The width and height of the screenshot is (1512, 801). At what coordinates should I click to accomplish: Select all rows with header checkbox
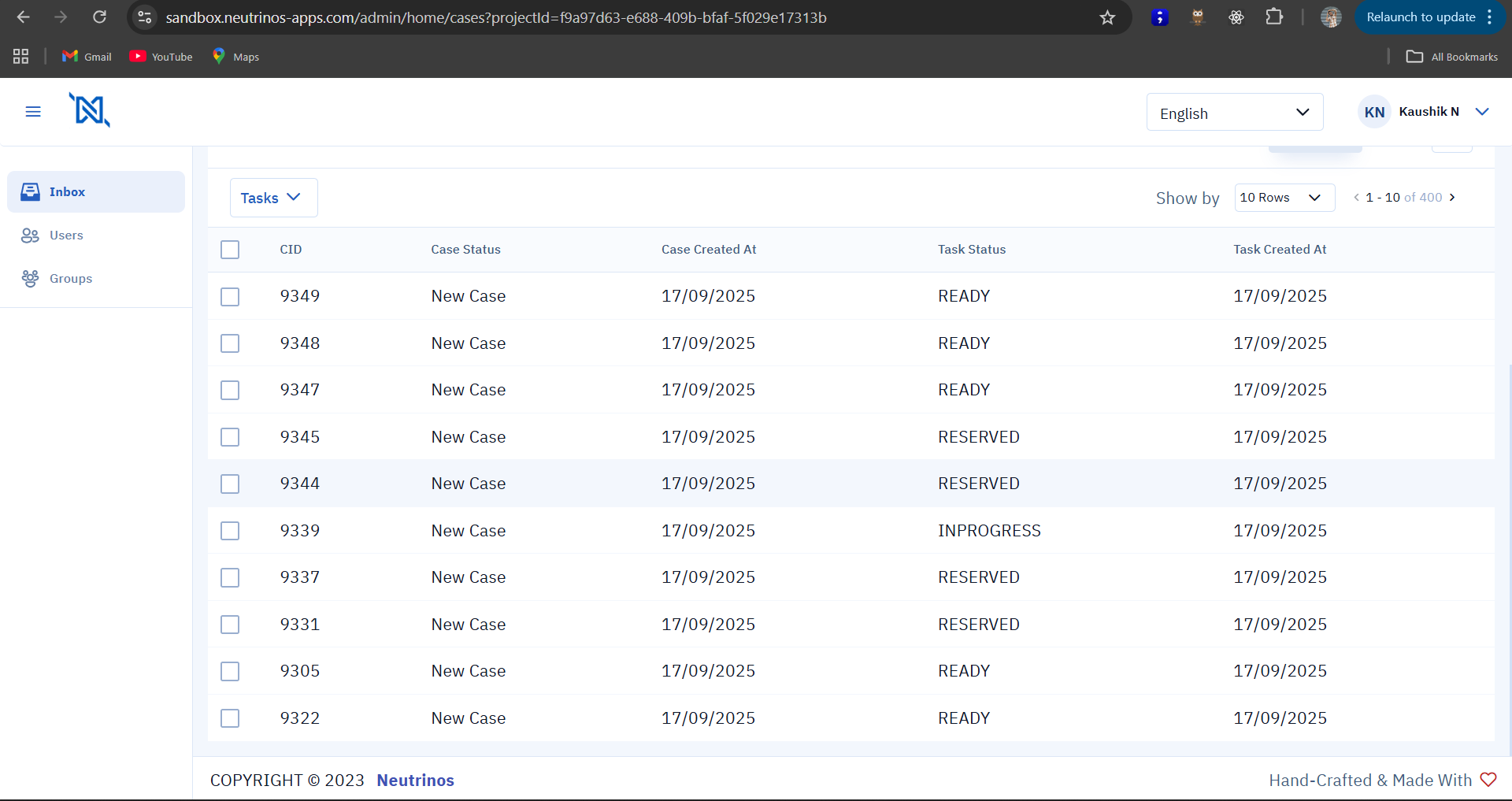(x=230, y=250)
